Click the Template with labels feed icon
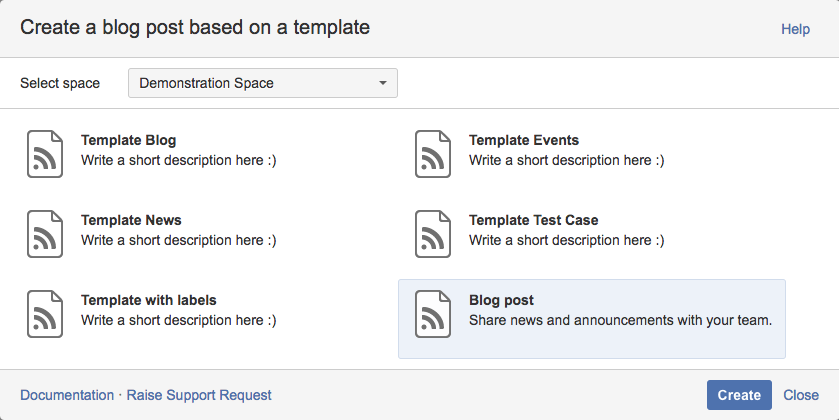The width and height of the screenshot is (839, 420). 45,312
